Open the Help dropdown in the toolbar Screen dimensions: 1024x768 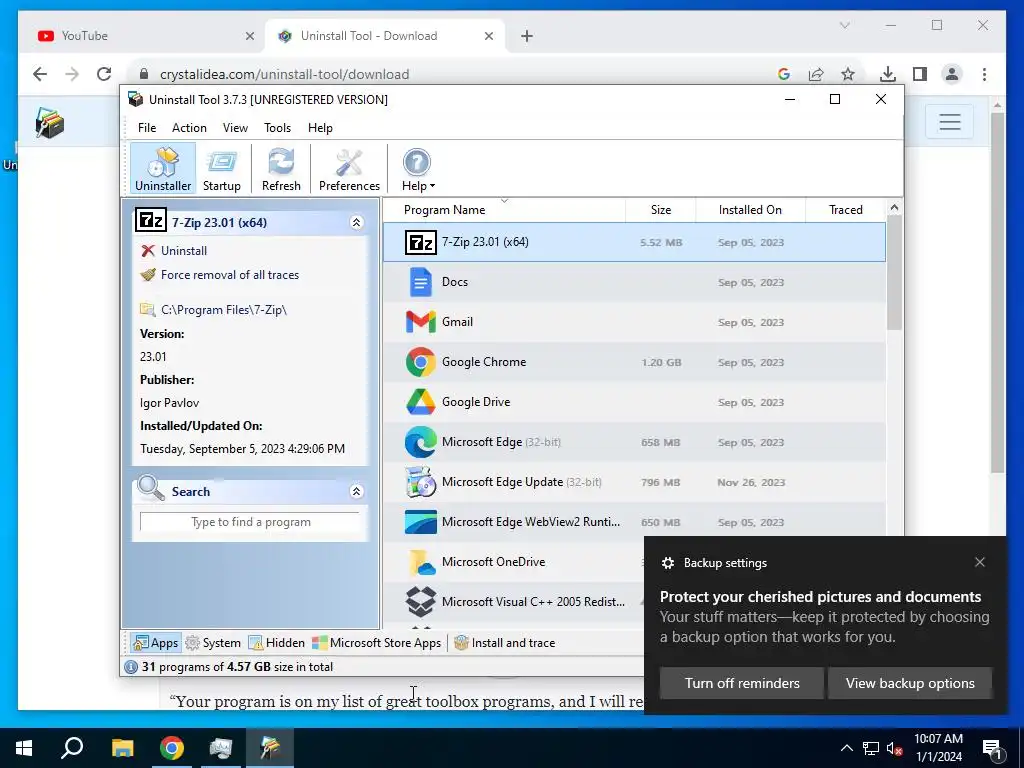pyautogui.click(x=417, y=169)
